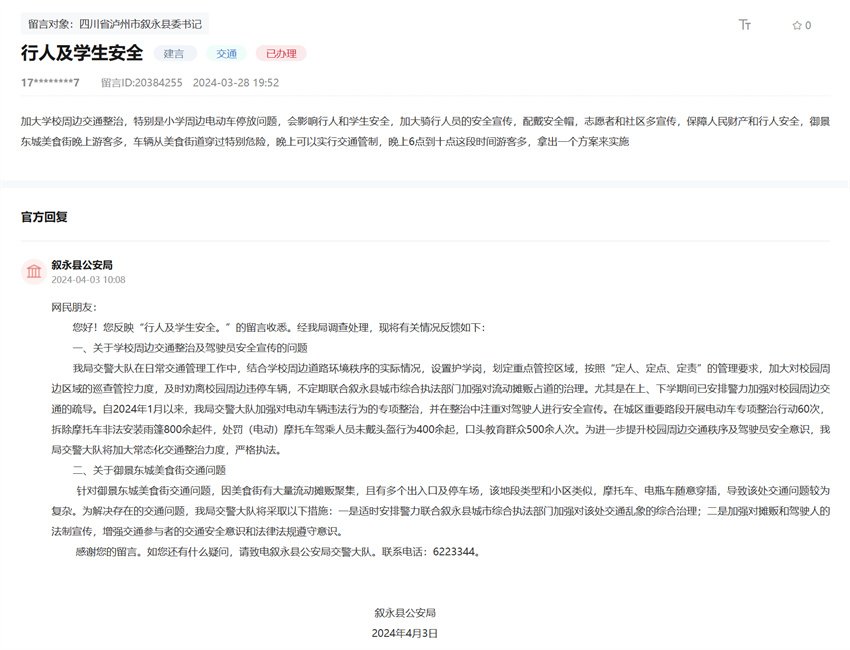This screenshot has height=650, width=850.
Task: Click the 网民朋友 greeting line
Action: pyautogui.click(x=75, y=307)
